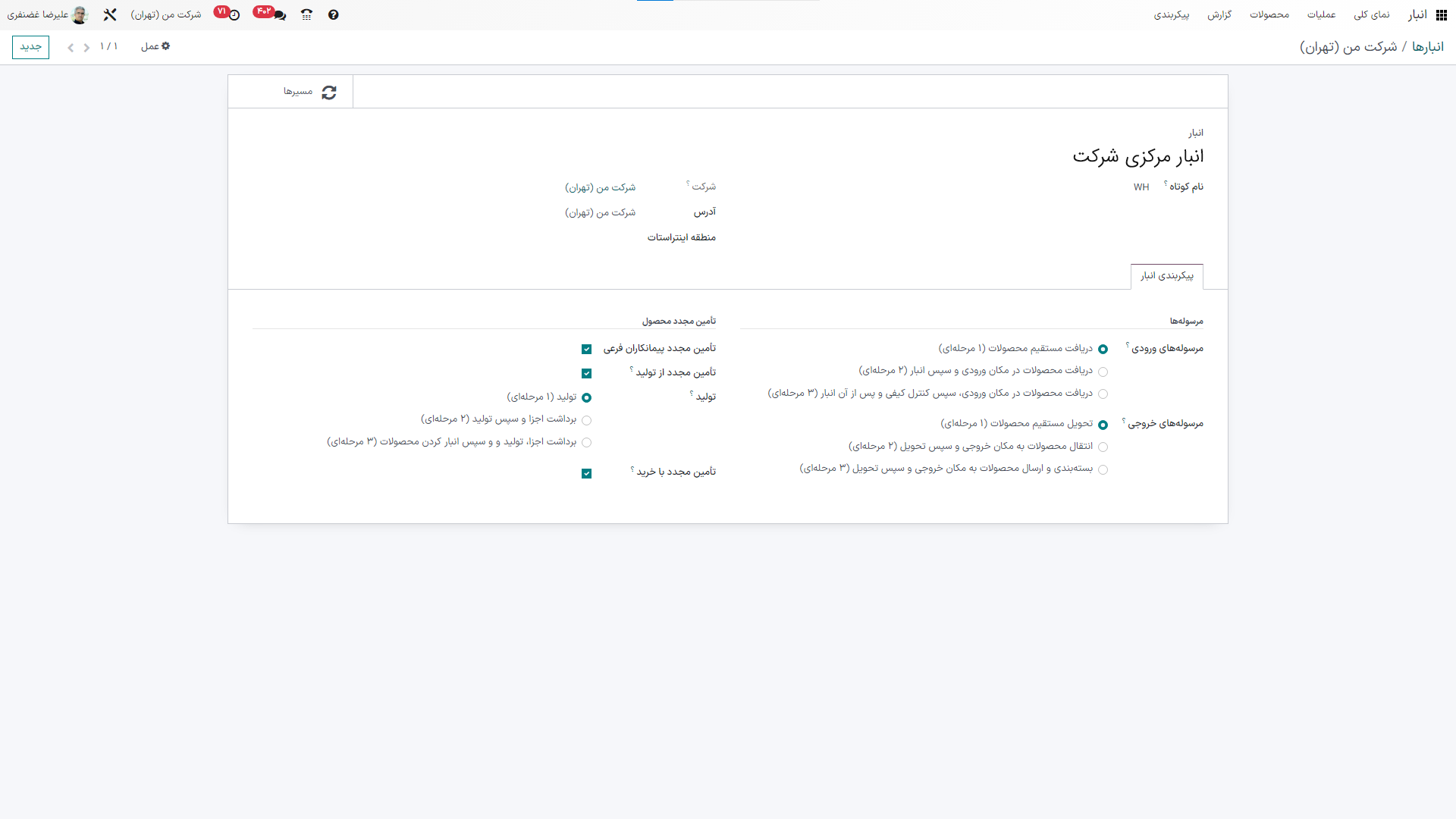The height and width of the screenshot is (819, 1456).
Task: Click the routes refresh arrows icon
Action: [x=329, y=92]
